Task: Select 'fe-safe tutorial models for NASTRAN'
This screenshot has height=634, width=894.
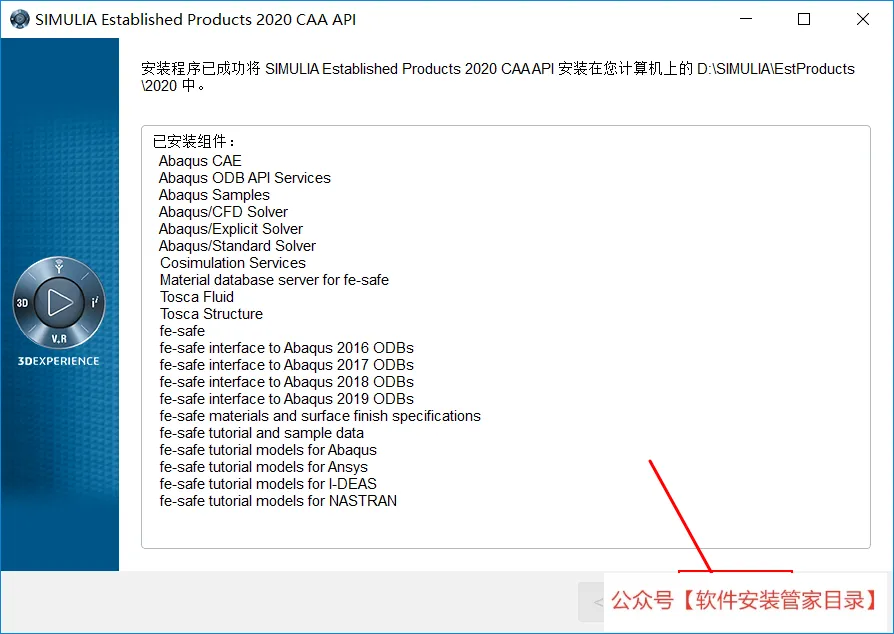Action: [x=278, y=501]
